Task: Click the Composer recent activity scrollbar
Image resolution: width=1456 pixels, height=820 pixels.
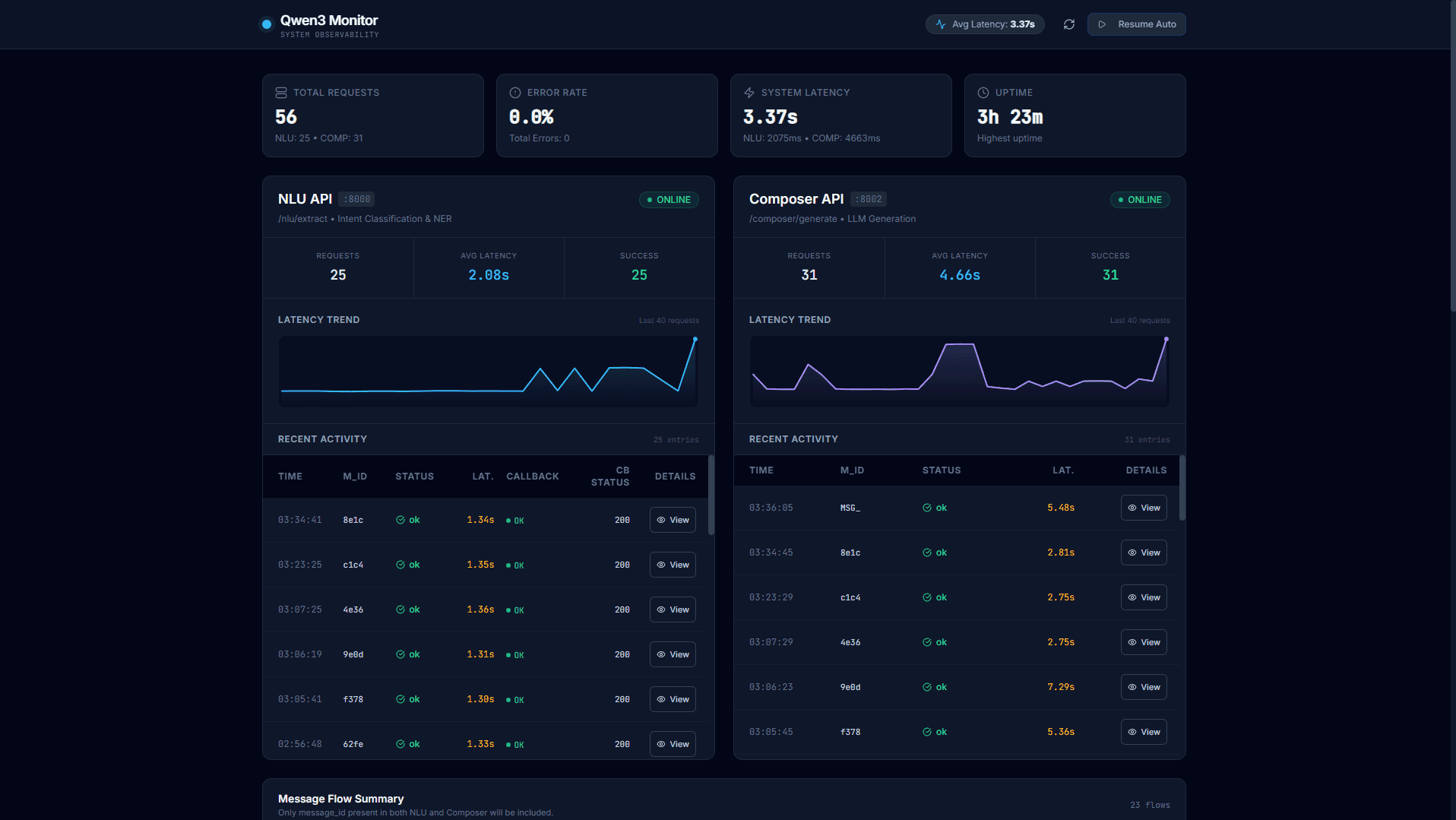Action: tap(1182, 488)
